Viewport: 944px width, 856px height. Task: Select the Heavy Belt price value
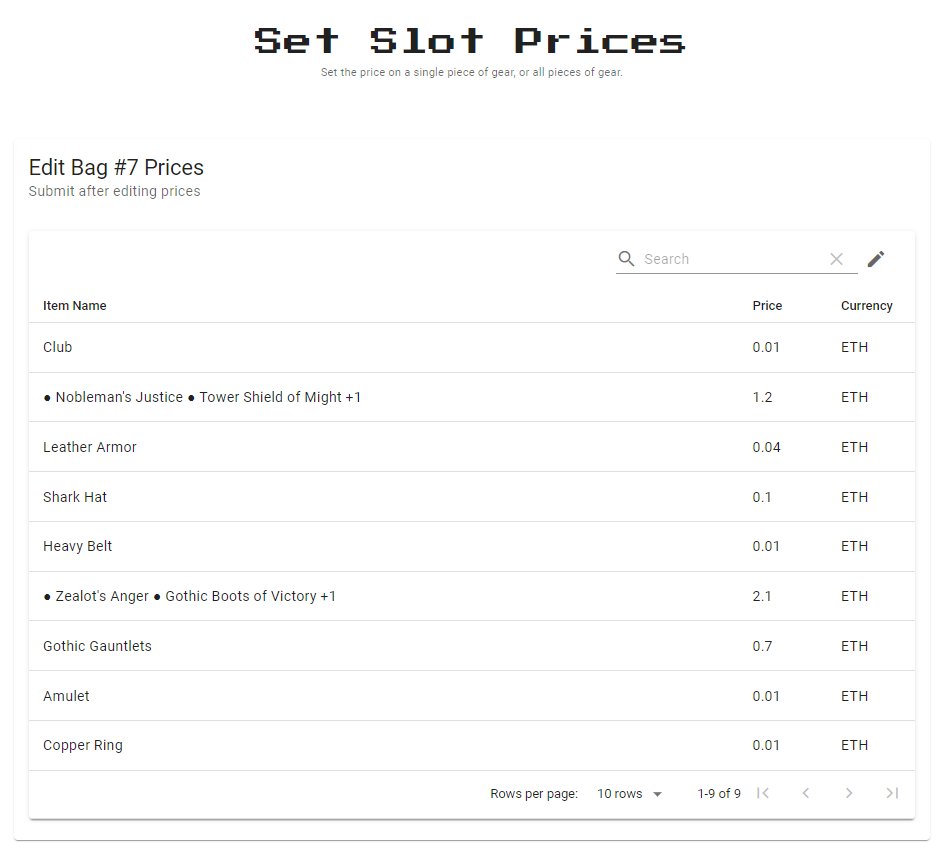click(x=766, y=546)
